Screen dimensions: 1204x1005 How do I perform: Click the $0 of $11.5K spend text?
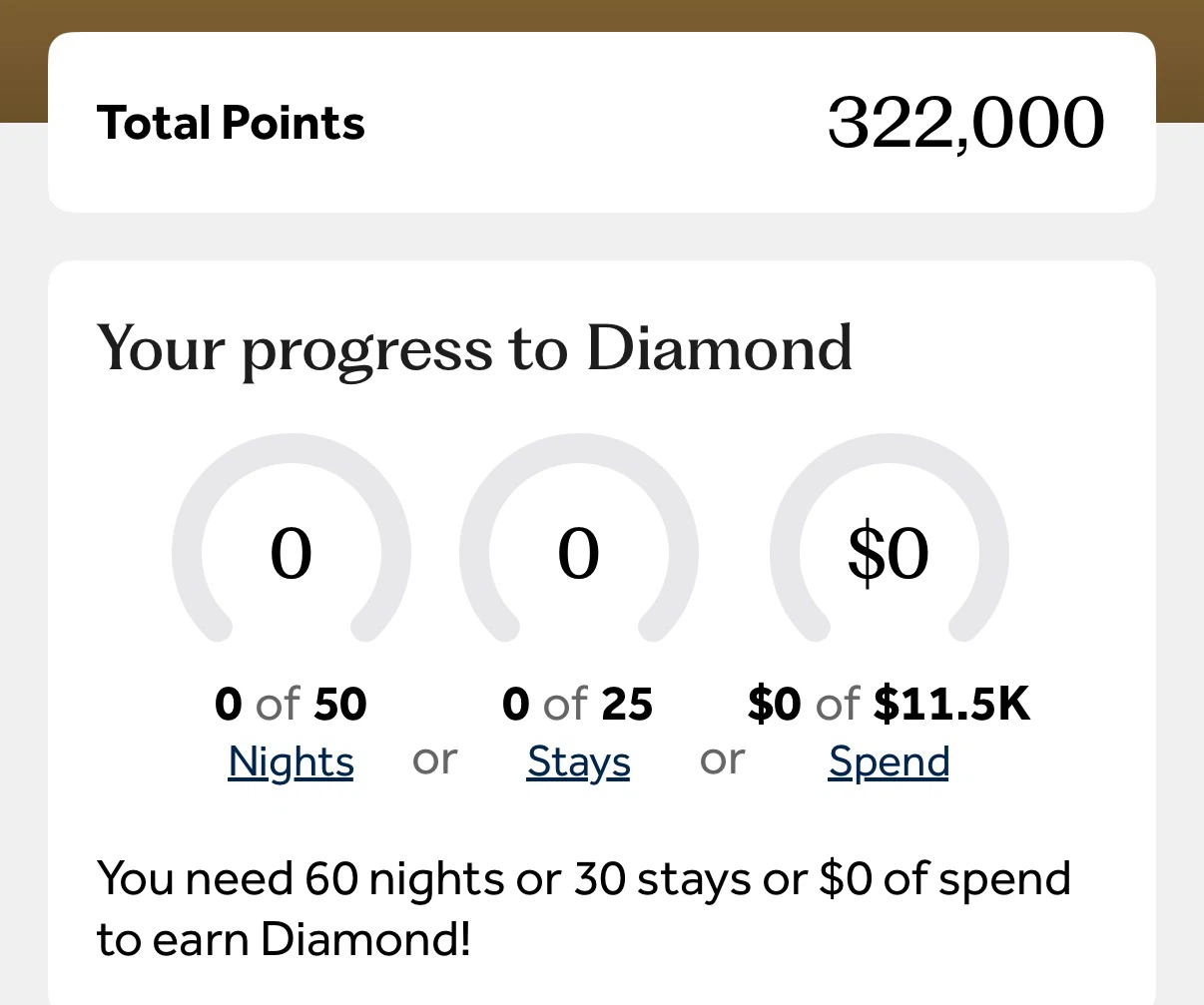(x=889, y=705)
